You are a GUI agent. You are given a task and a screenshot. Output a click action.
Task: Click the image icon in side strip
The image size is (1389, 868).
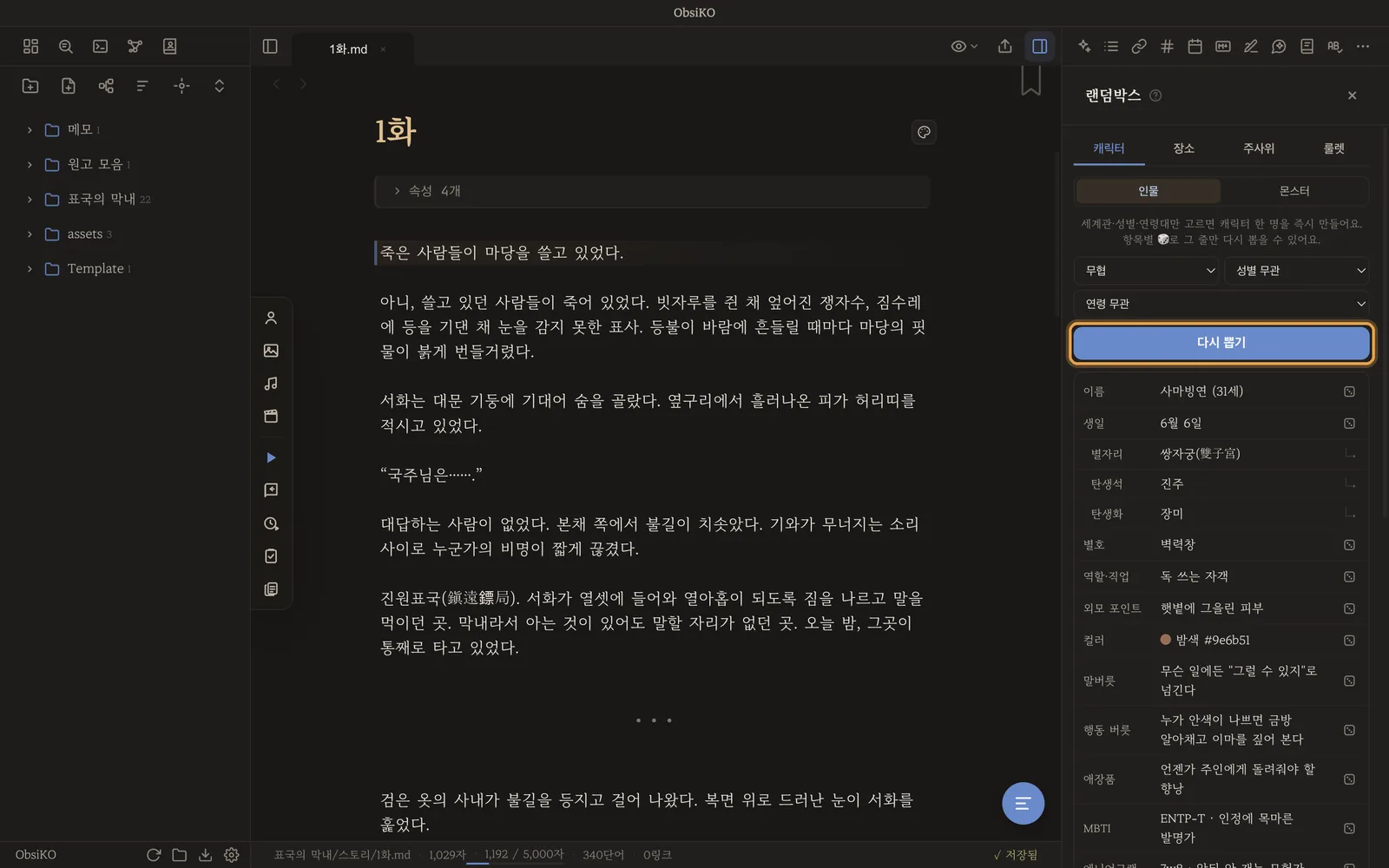pyautogui.click(x=271, y=351)
